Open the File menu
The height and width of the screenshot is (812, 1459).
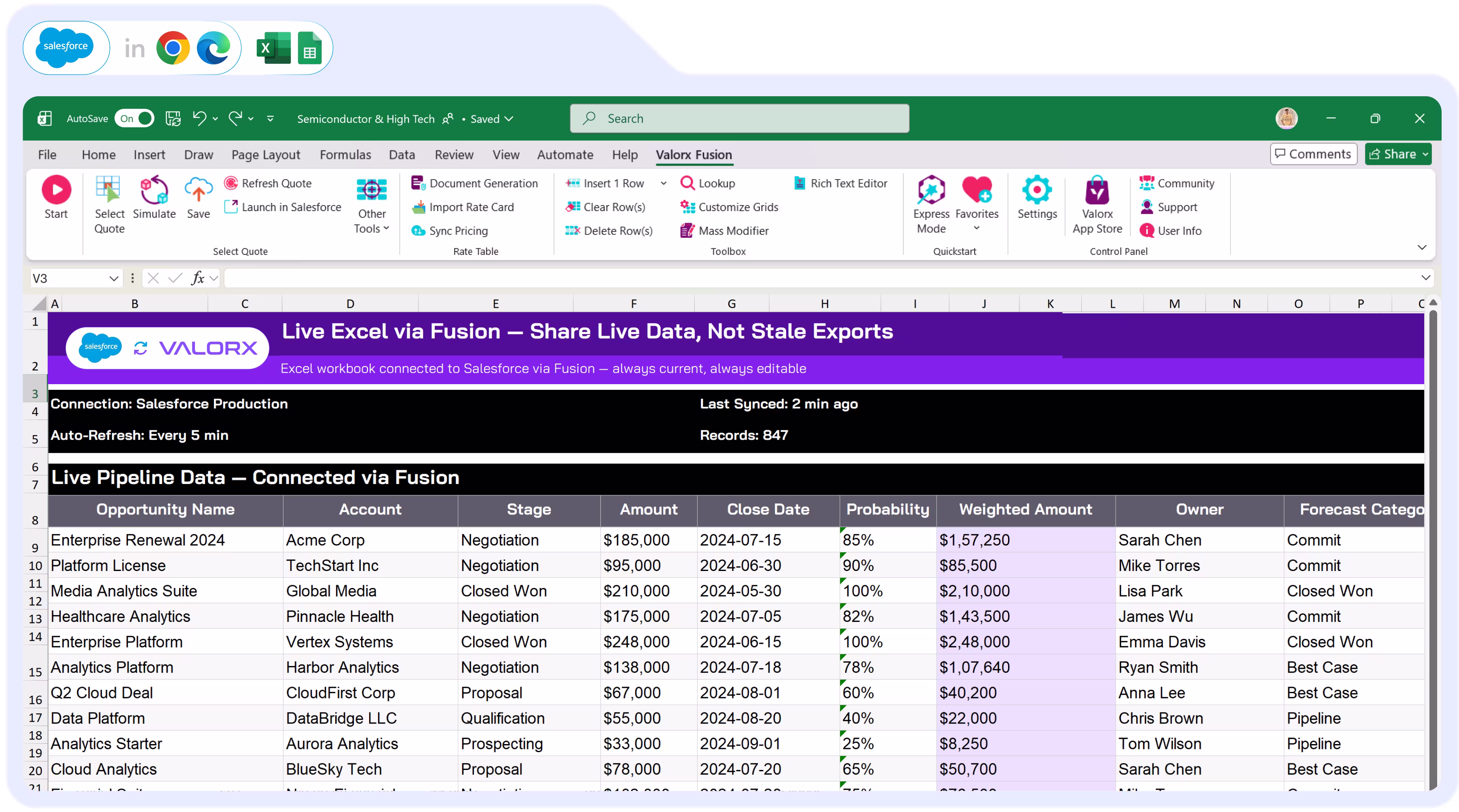click(47, 154)
